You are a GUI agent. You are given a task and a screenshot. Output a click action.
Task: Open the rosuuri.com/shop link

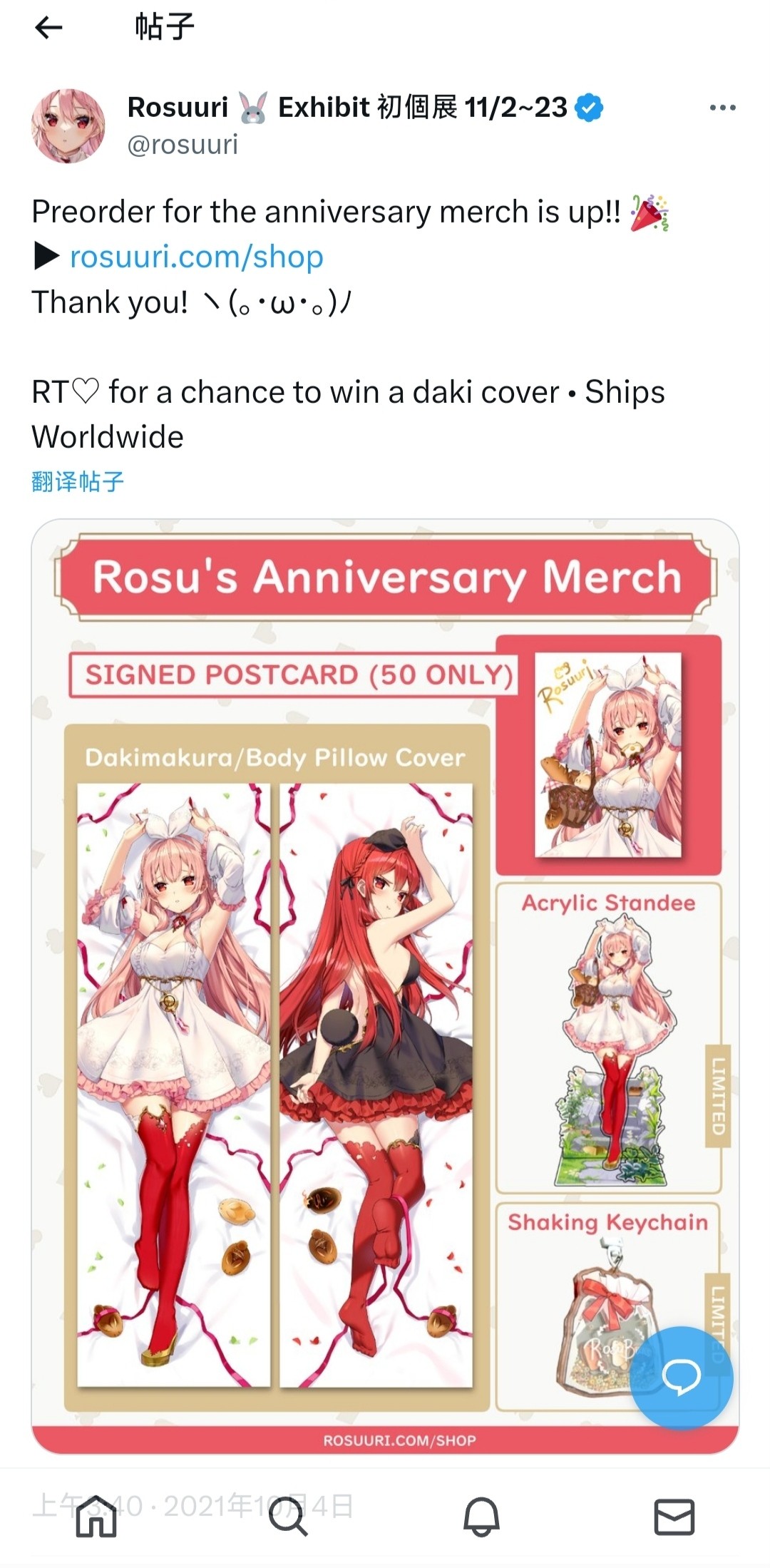(x=197, y=257)
